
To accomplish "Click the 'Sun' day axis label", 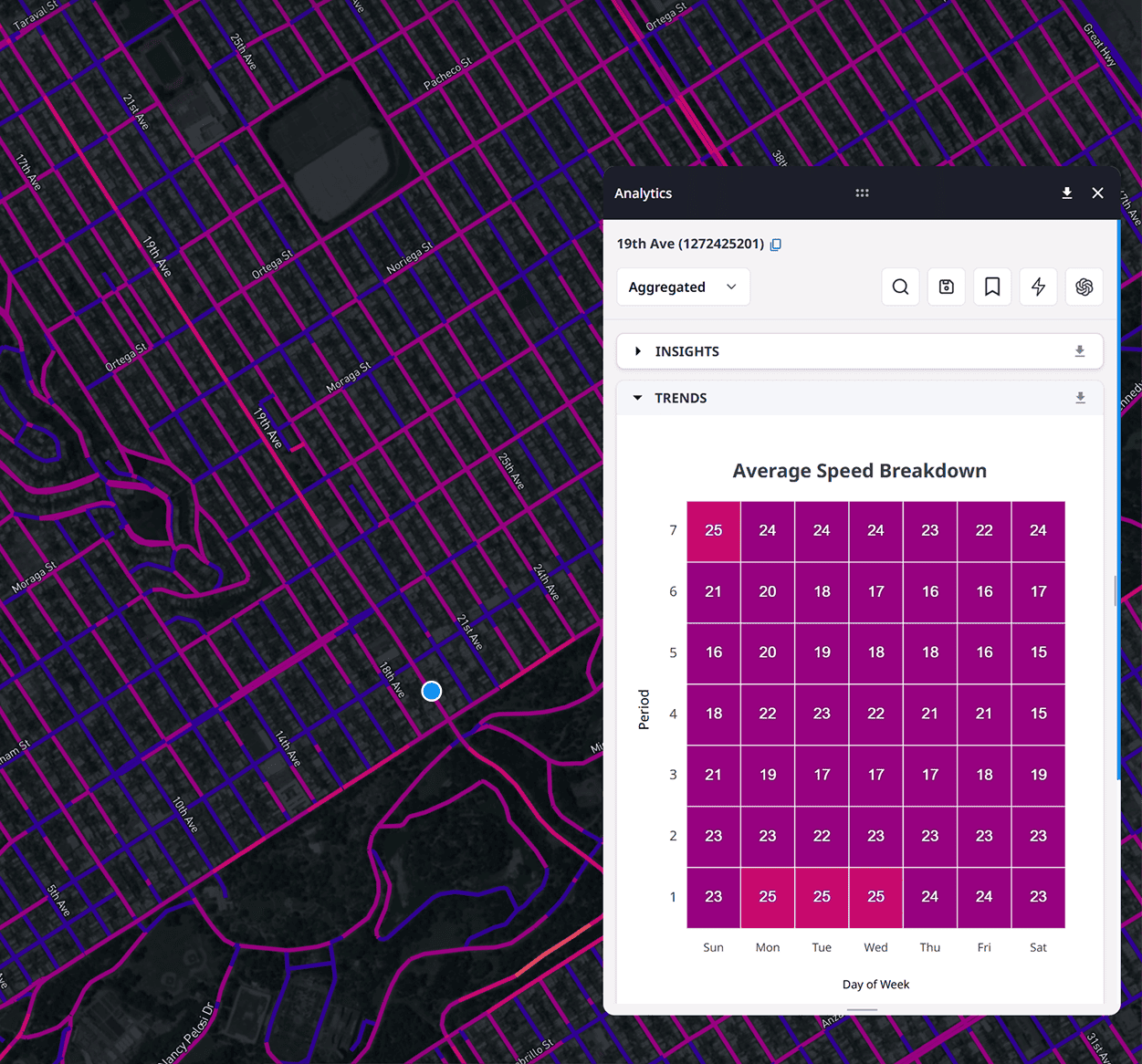I will coord(714,947).
